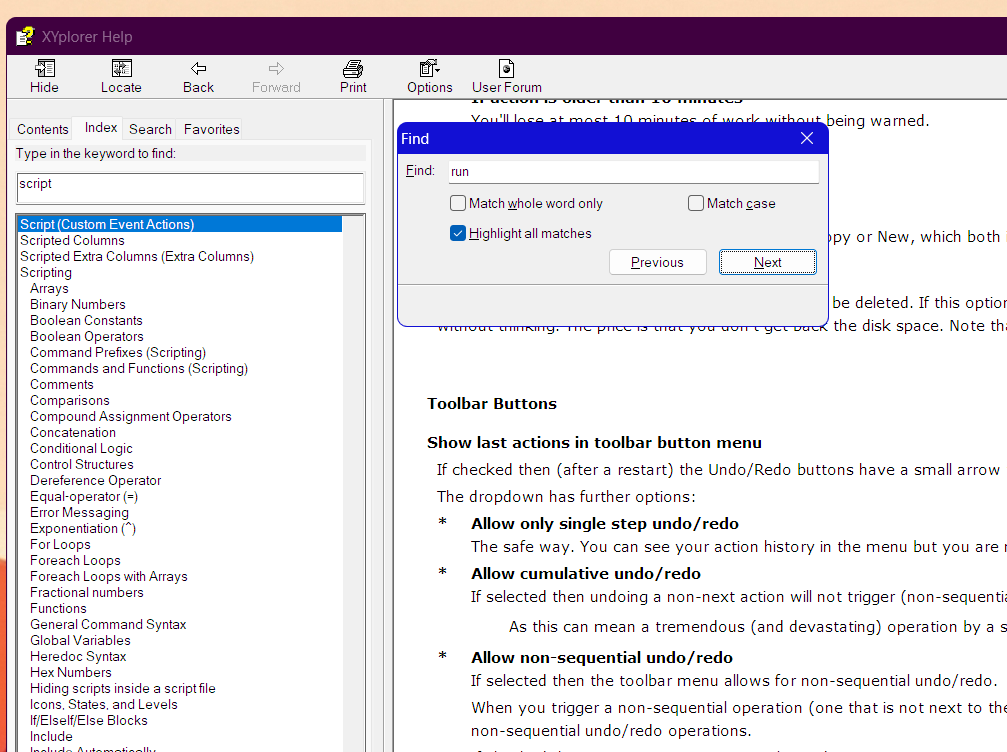Open the Favorites tab
Viewport: 1007px width, 752px height.
click(210, 129)
